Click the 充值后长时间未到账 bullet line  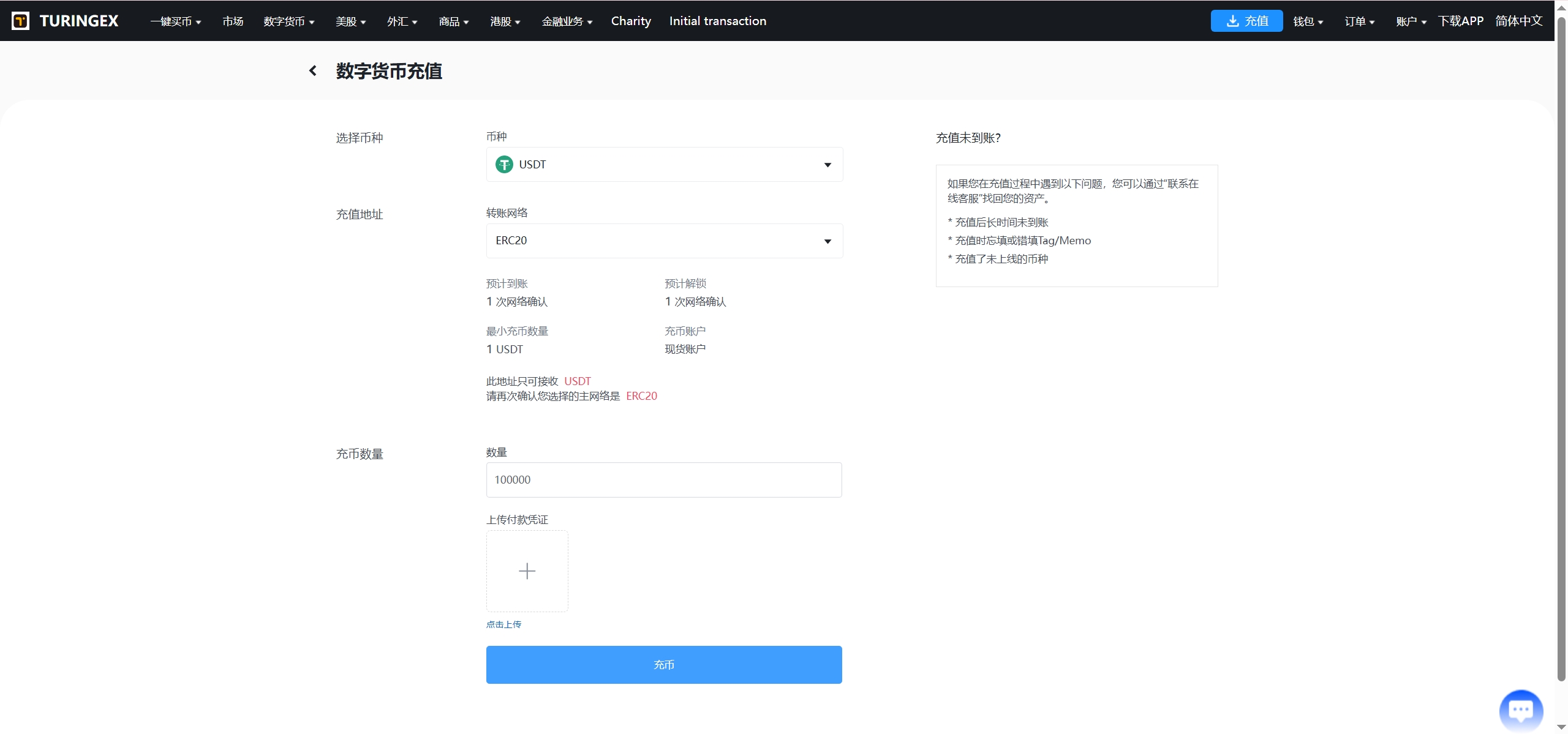998,222
